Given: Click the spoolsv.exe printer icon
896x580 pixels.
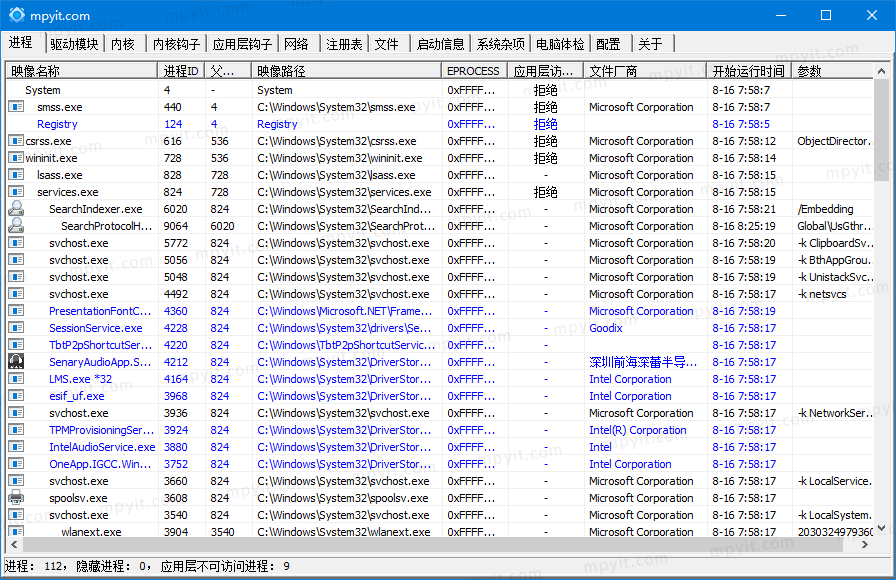Looking at the screenshot, I should pyautogui.click(x=16, y=498).
